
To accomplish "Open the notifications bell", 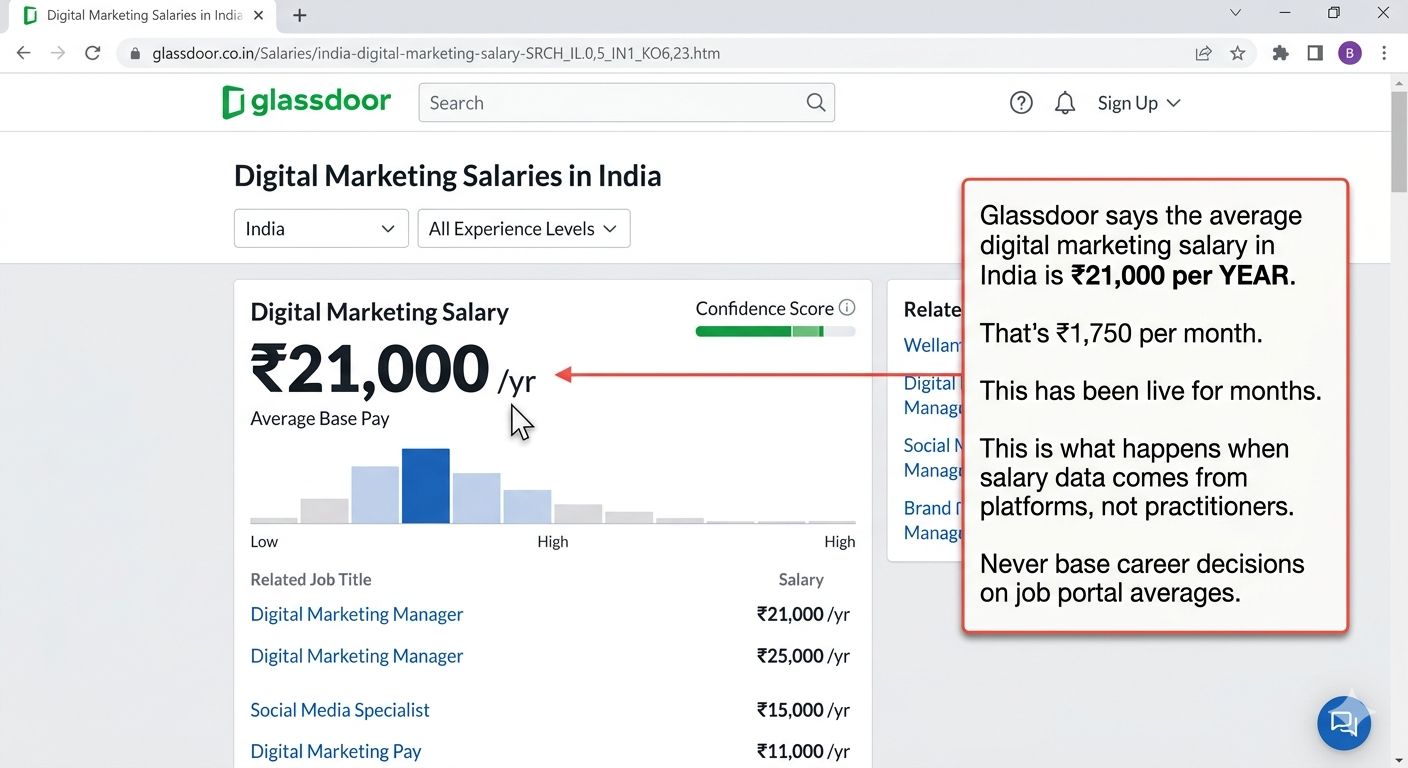I will 1065,103.
